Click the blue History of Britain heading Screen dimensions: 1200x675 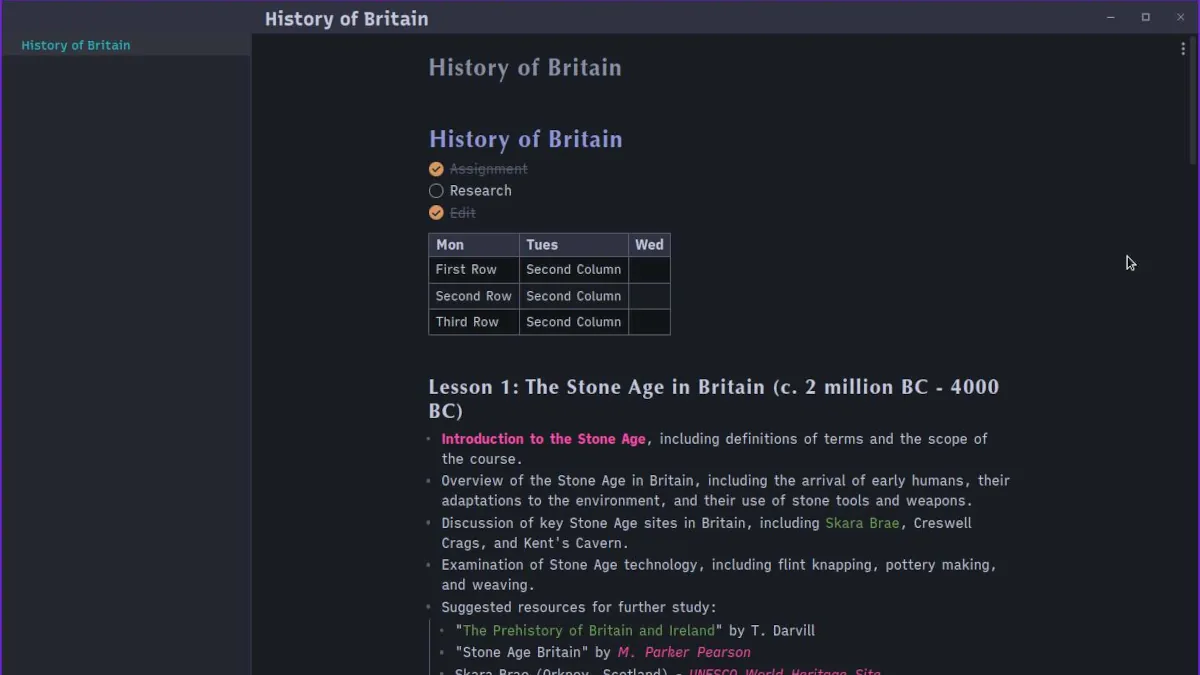click(526, 139)
